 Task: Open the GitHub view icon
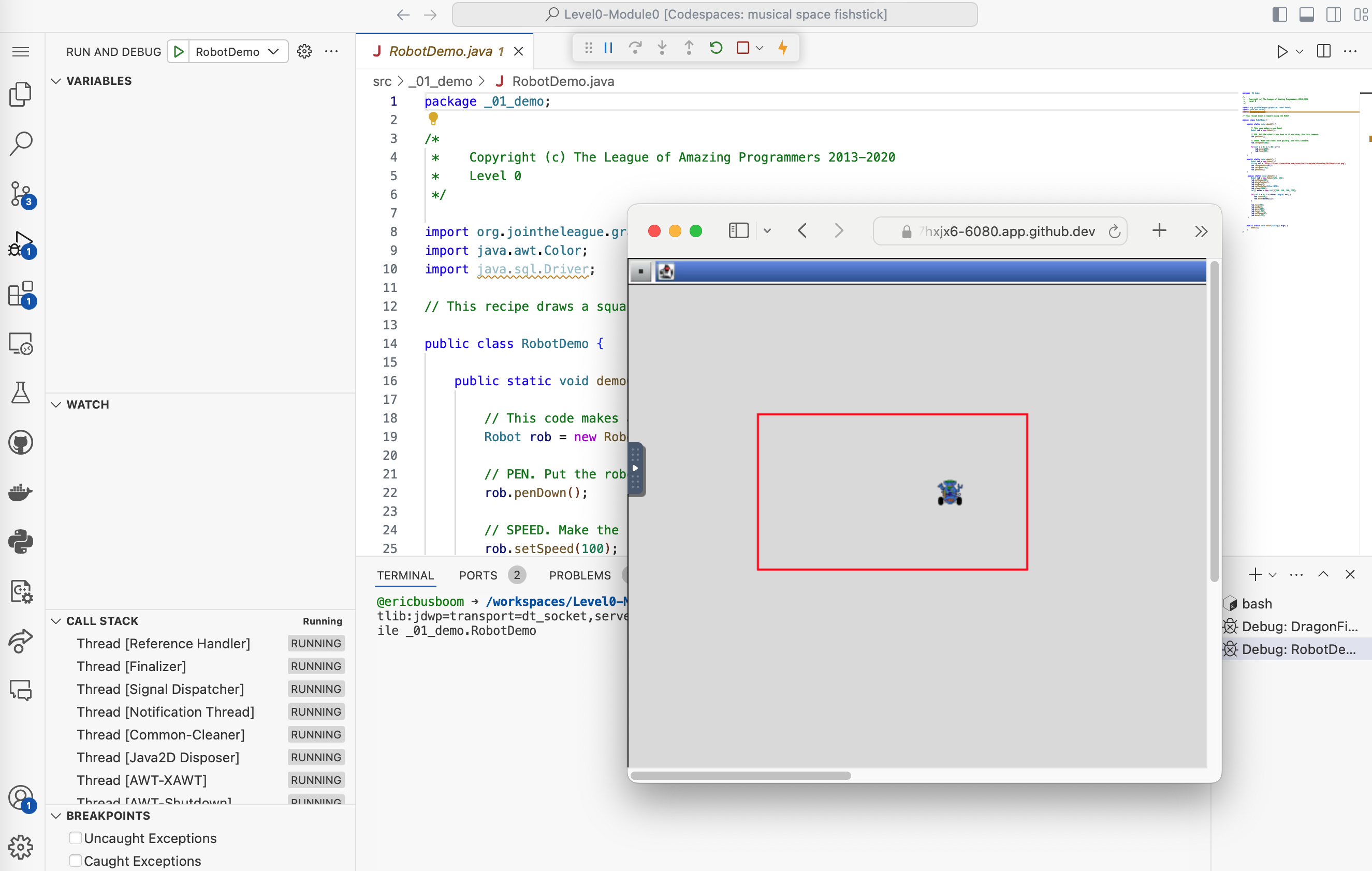(x=21, y=443)
